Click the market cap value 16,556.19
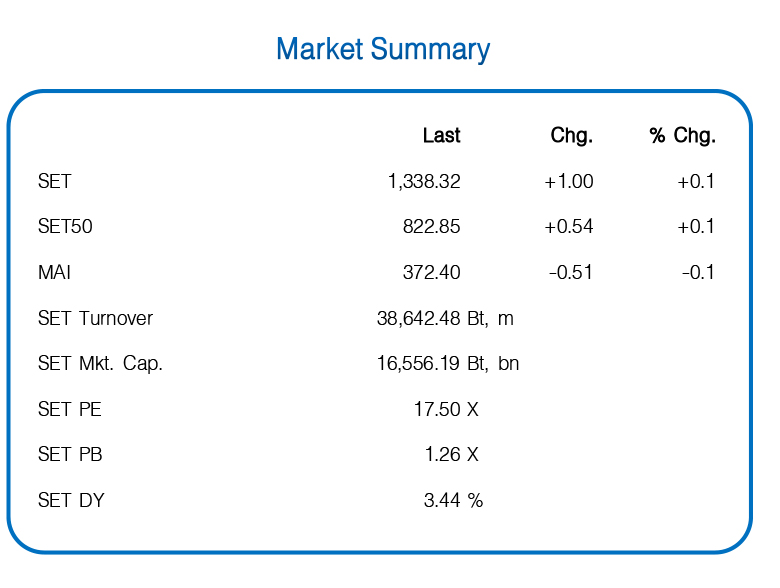The height and width of the screenshot is (588, 780). [418, 364]
